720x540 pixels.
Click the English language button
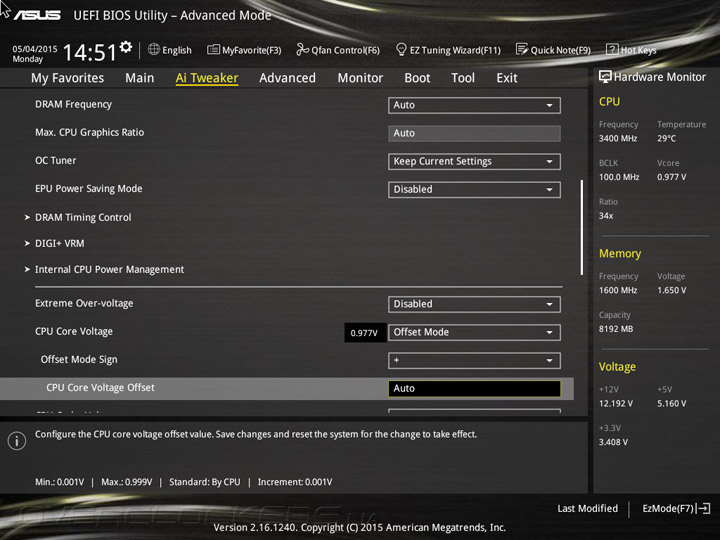[170, 50]
